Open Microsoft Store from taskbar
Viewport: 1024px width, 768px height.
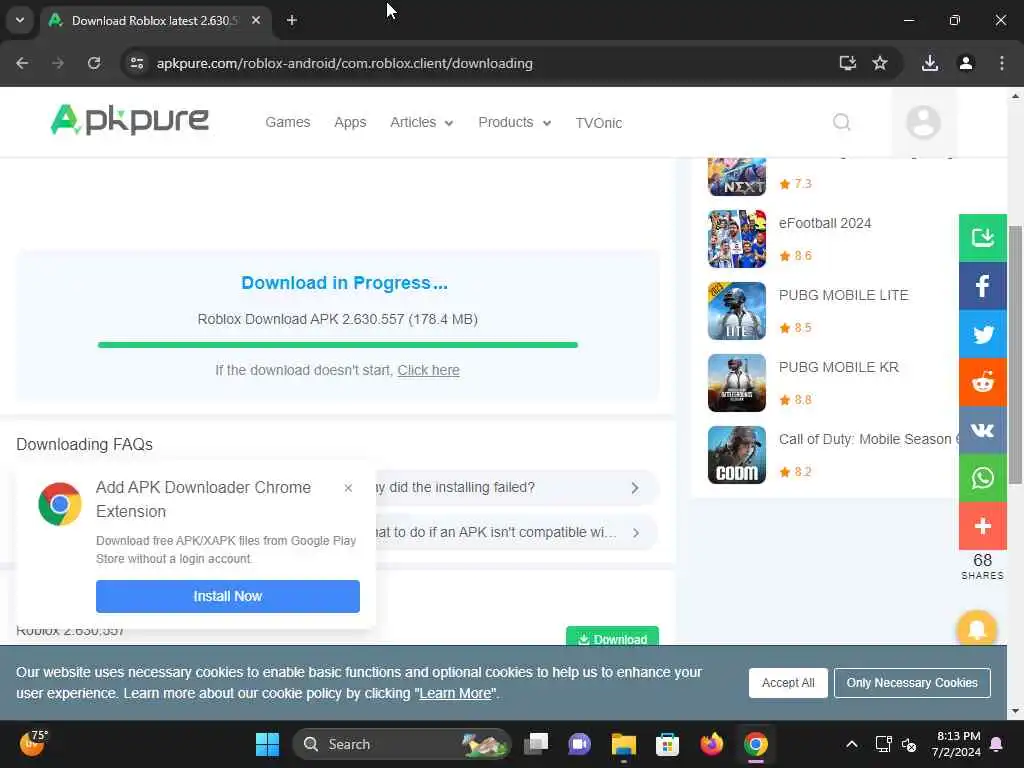click(x=667, y=744)
